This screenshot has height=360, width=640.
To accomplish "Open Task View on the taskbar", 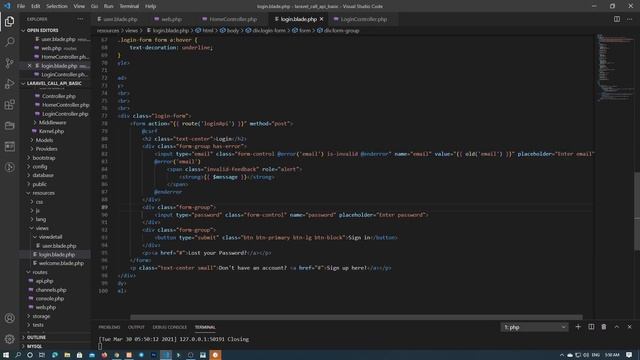I will click(42, 355).
